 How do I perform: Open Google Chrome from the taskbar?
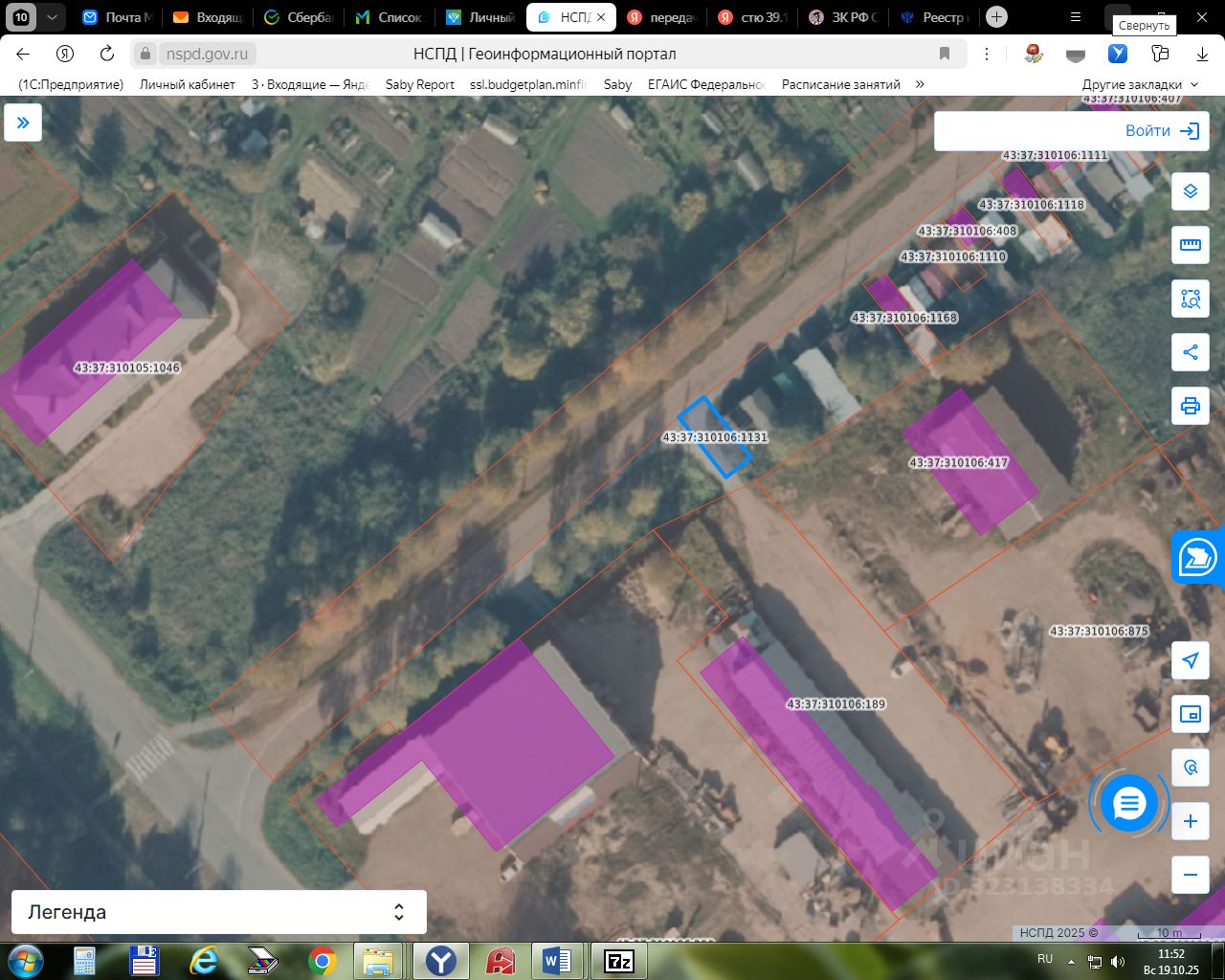click(323, 960)
